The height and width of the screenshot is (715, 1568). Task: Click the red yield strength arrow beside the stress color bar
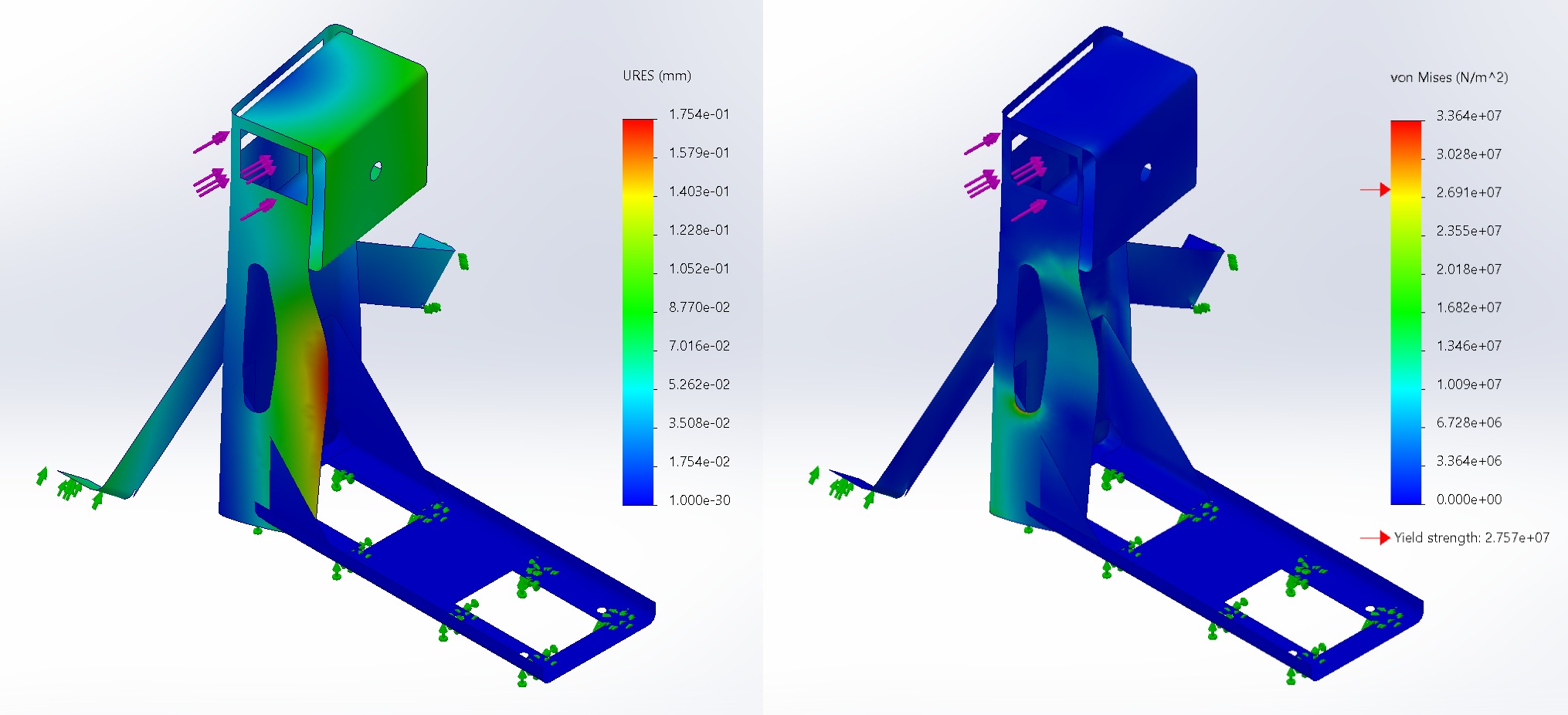[x=1375, y=189]
